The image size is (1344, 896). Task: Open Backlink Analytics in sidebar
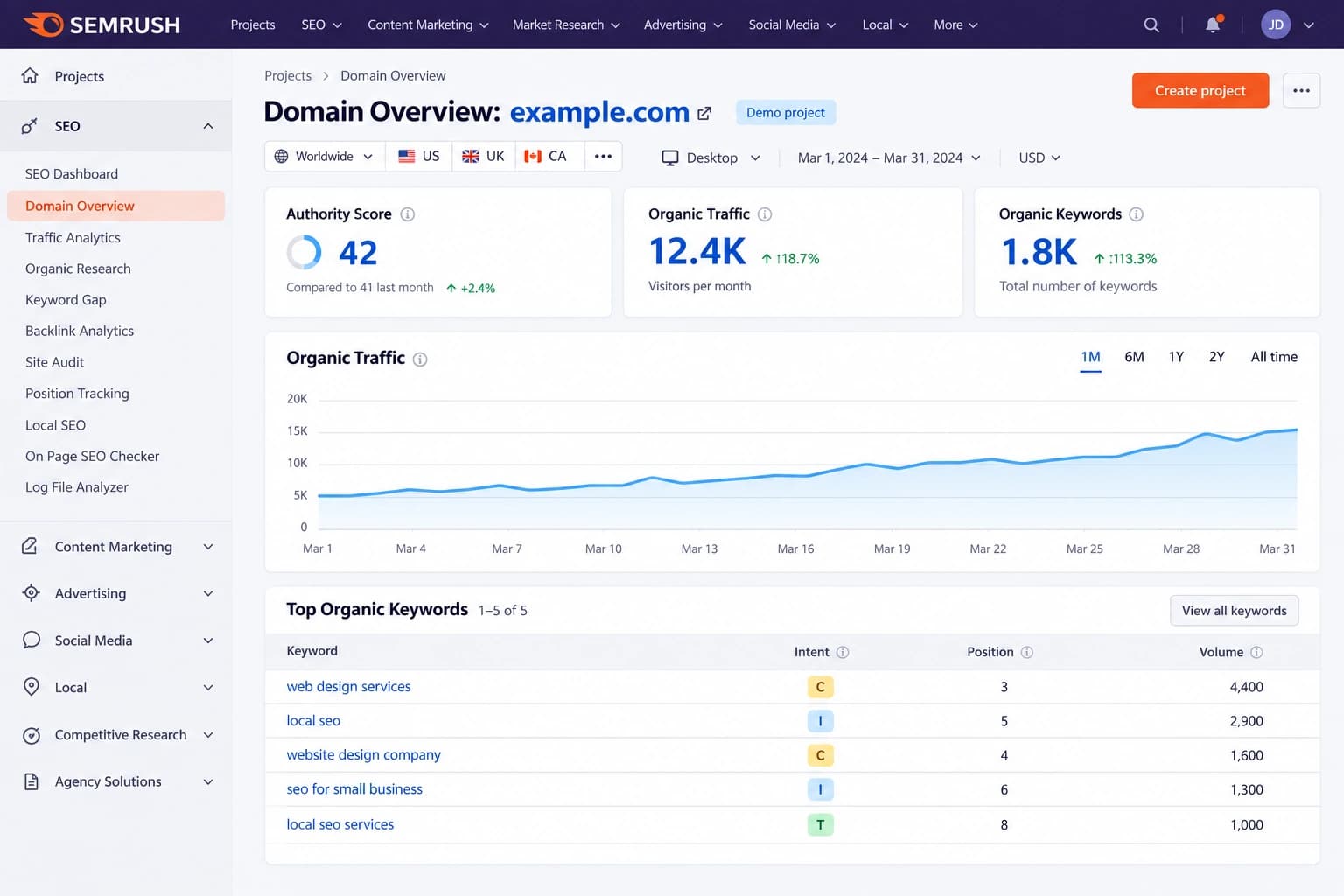80,331
